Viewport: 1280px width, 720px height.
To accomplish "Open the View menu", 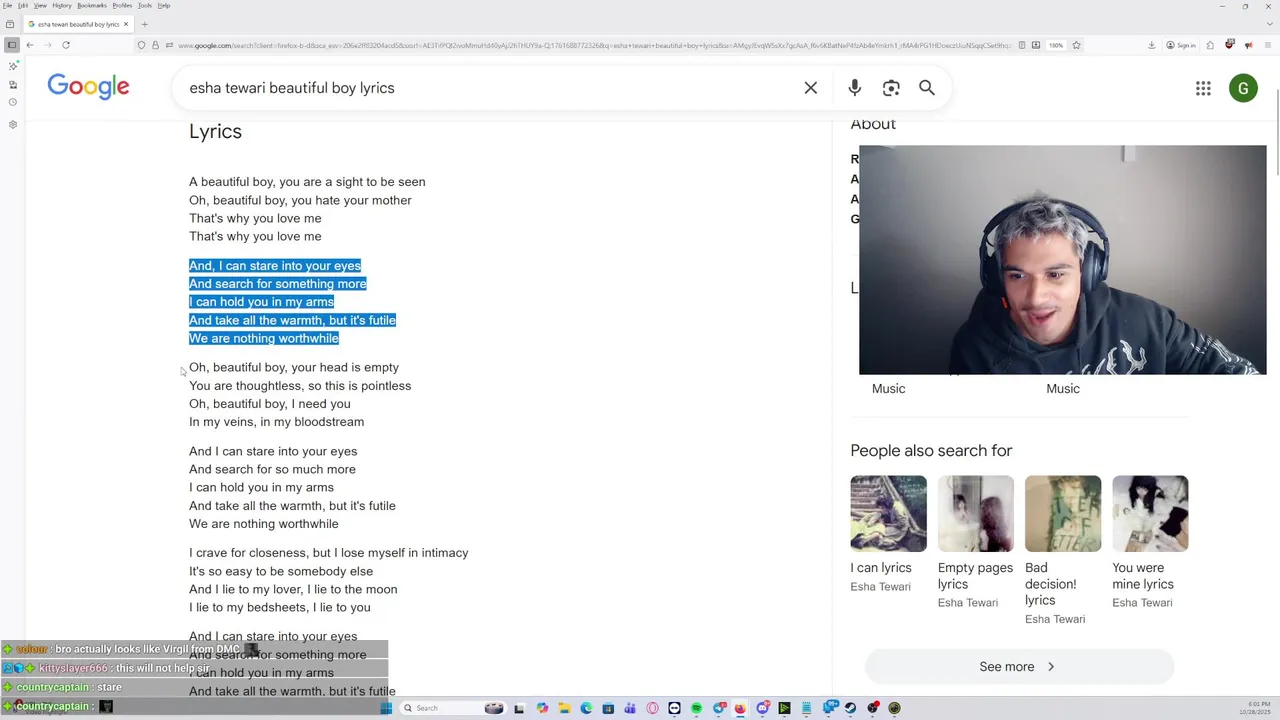I will tap(40, 5).
